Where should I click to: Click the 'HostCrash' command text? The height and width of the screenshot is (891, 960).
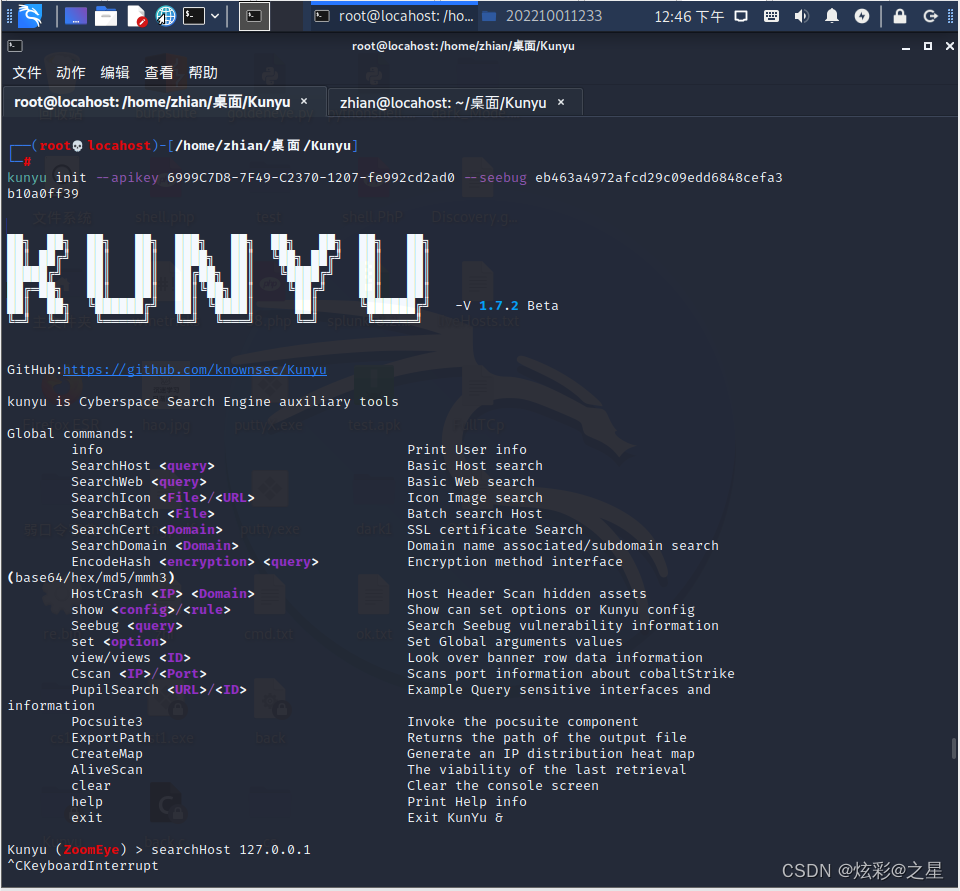pos(107,593)
